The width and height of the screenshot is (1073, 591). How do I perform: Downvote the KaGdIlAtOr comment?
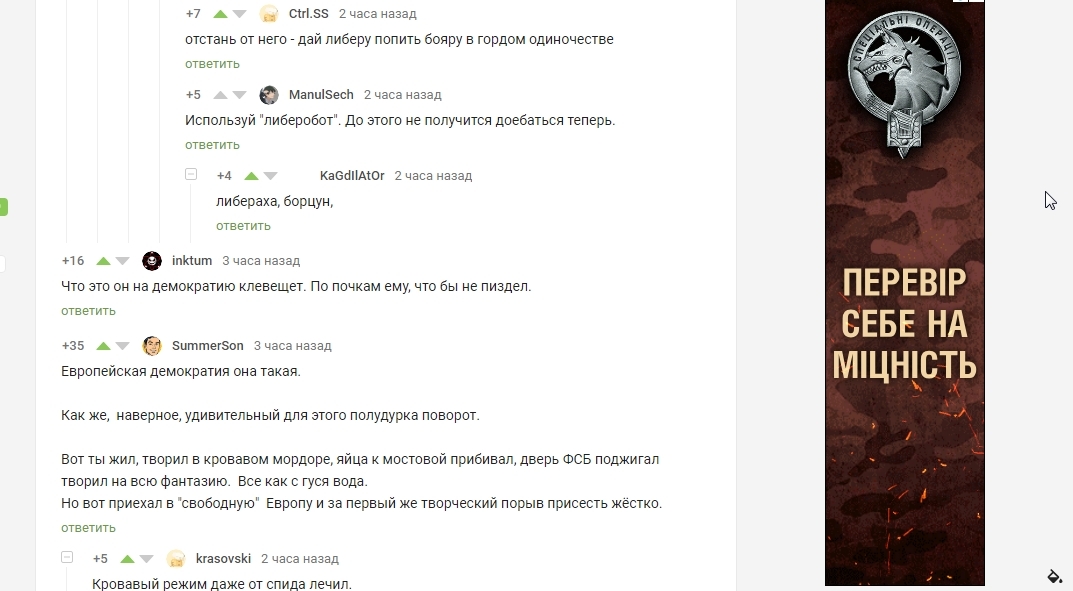(x=271, y=176)
